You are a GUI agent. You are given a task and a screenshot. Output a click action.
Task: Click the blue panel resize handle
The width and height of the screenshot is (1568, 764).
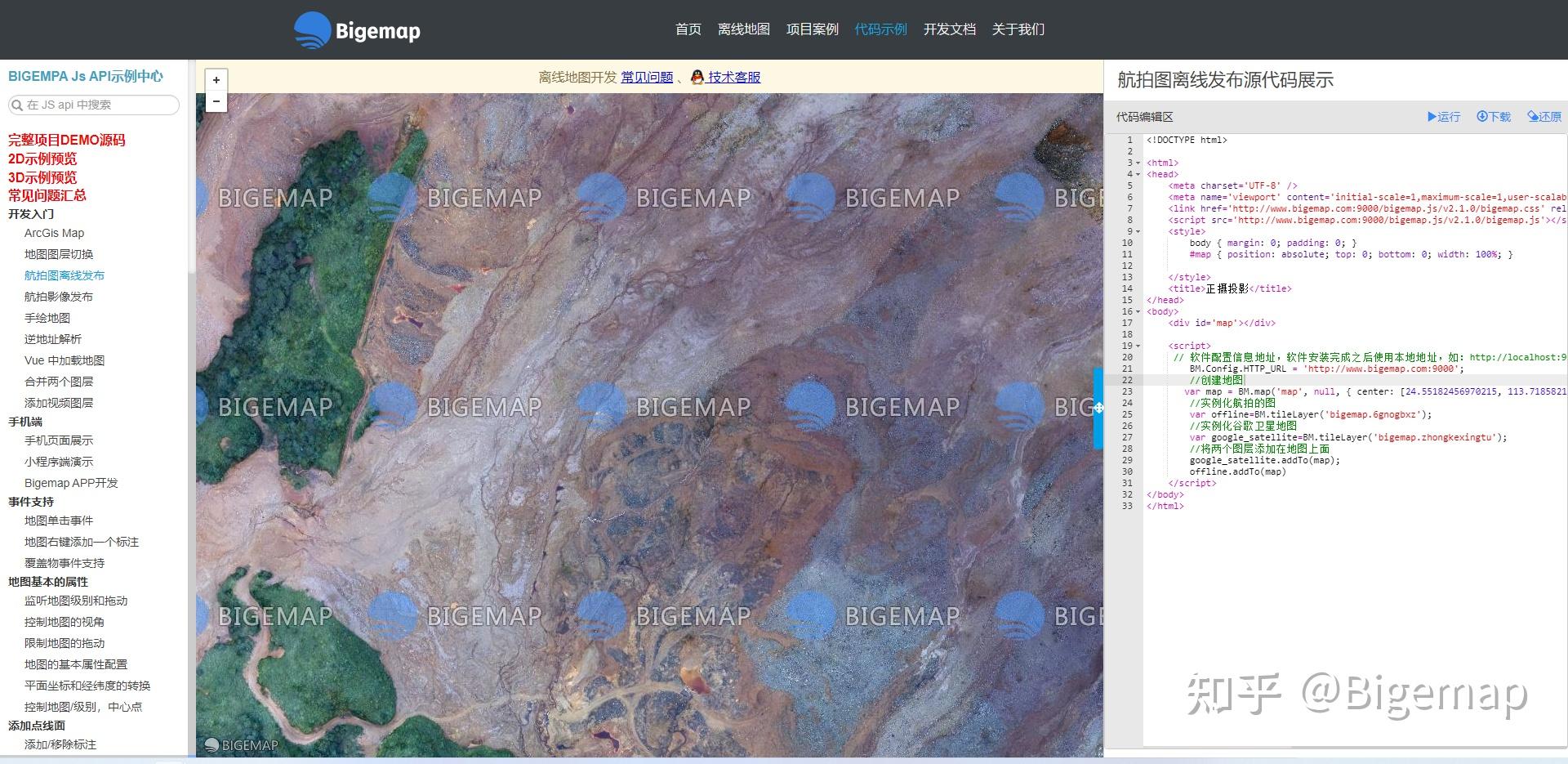[x=1098, y=408]
